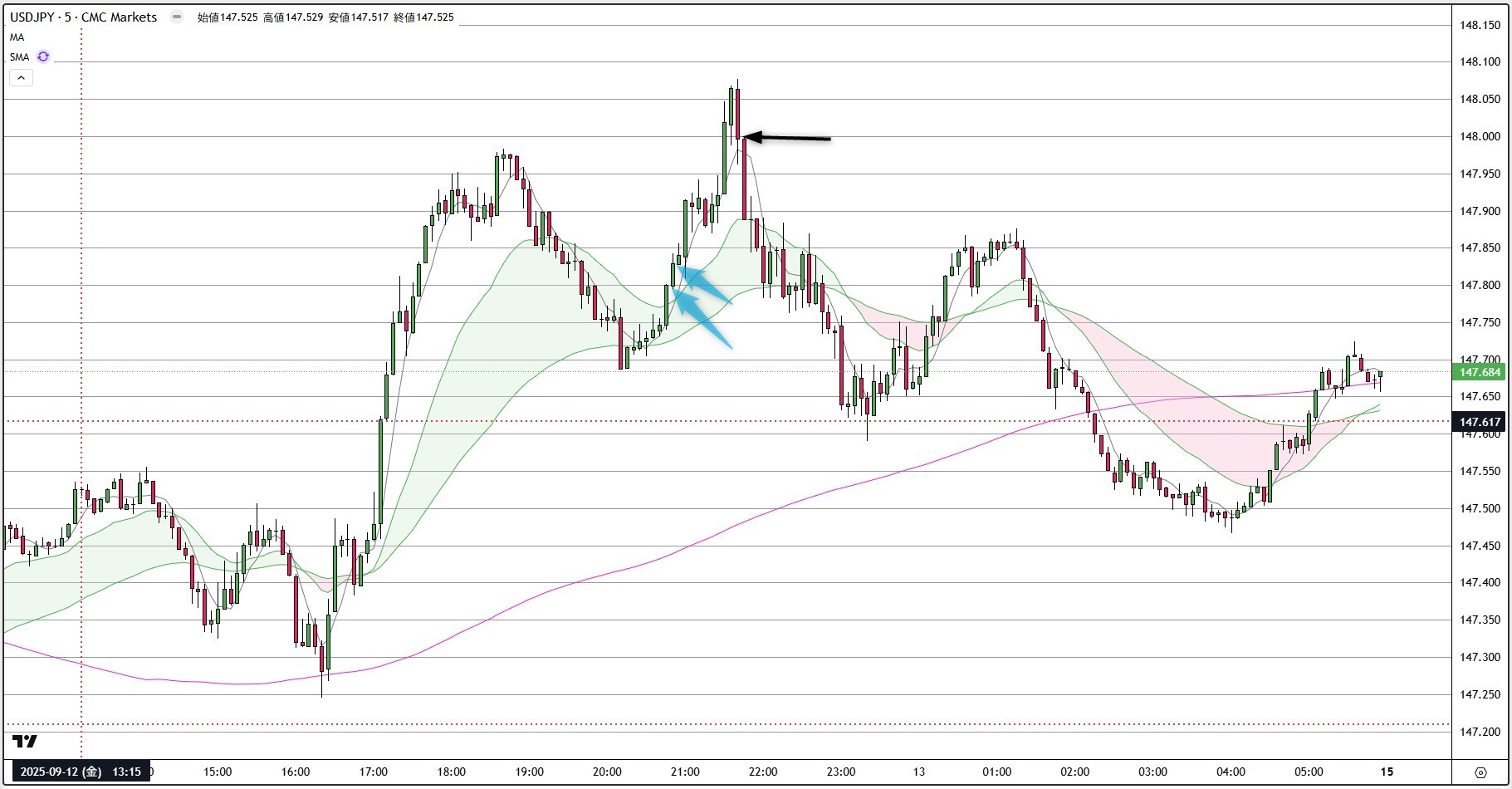This screenshot has height=789, width=1512.
Task: Click the 147.450 price axis label
Action: pyautogui.click(x=1480, y=546)
